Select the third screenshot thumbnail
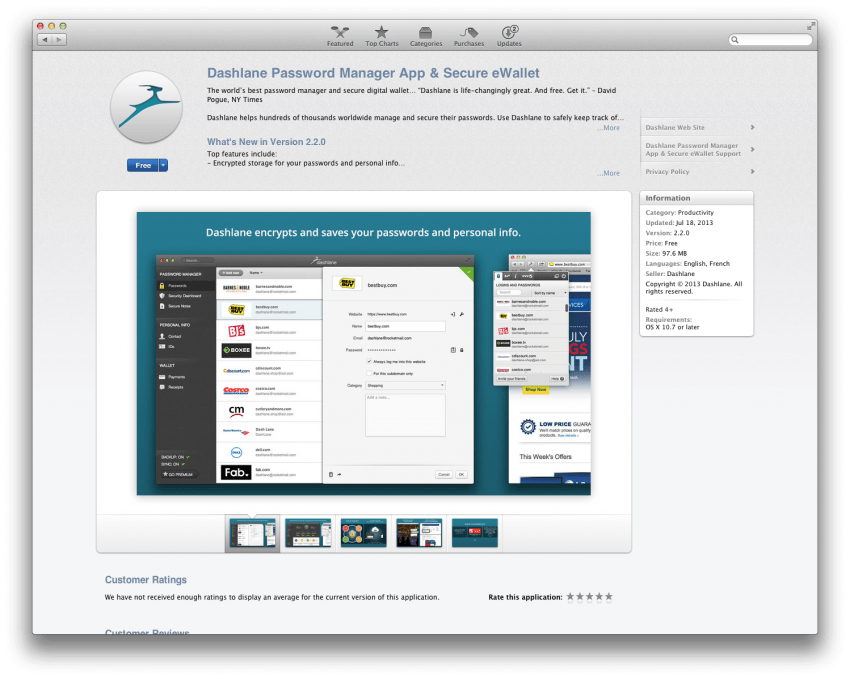The image size is (850, 679). click(363, 533)
